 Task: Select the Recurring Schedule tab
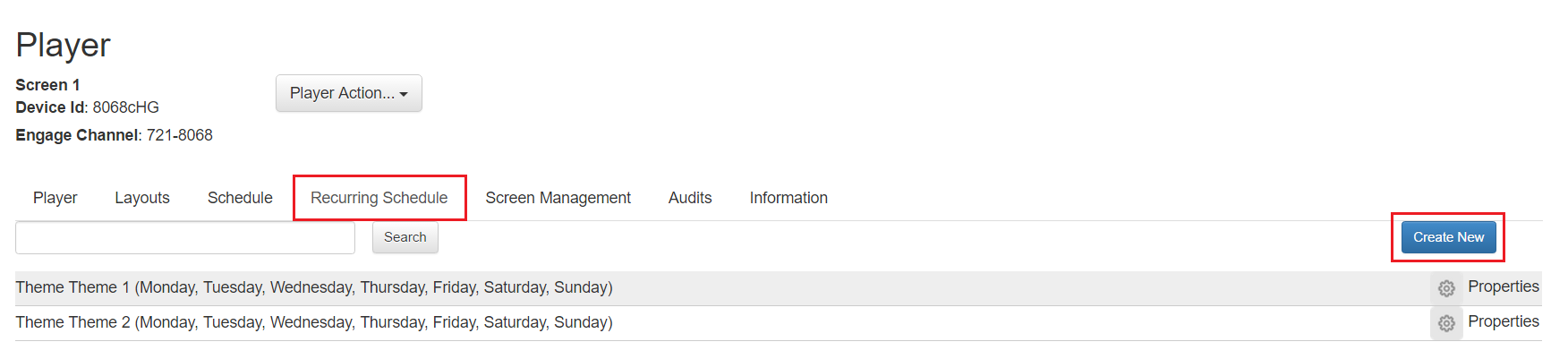[379, 198]
